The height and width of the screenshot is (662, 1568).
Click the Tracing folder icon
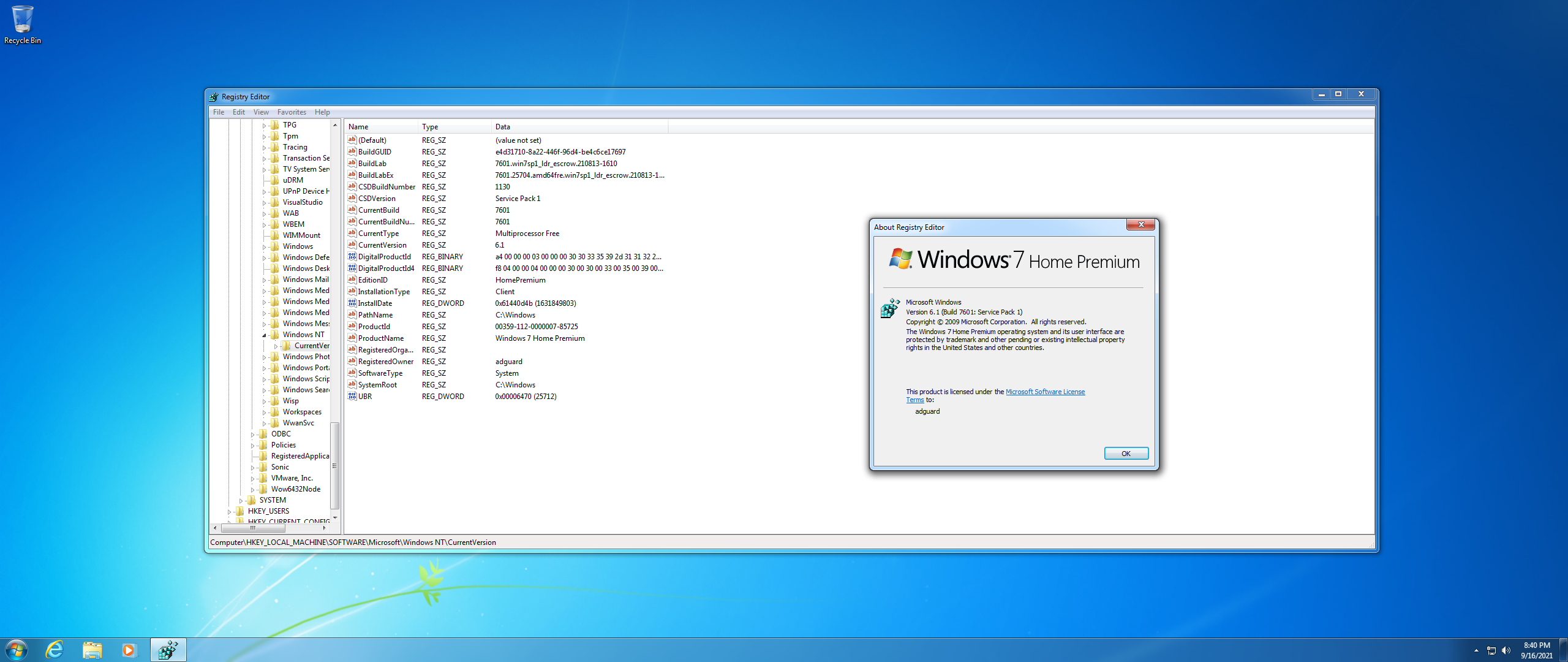(275, 147)
